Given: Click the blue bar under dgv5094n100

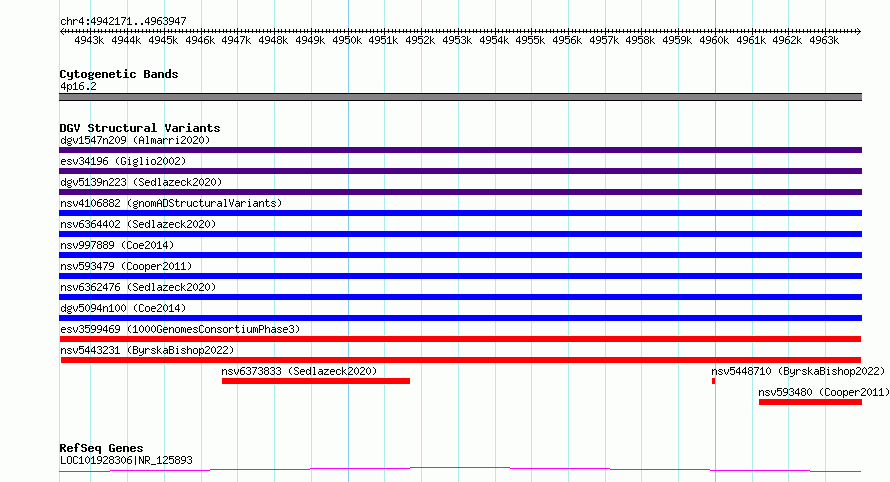Looking at the screenshot, I should click(460, 318).
